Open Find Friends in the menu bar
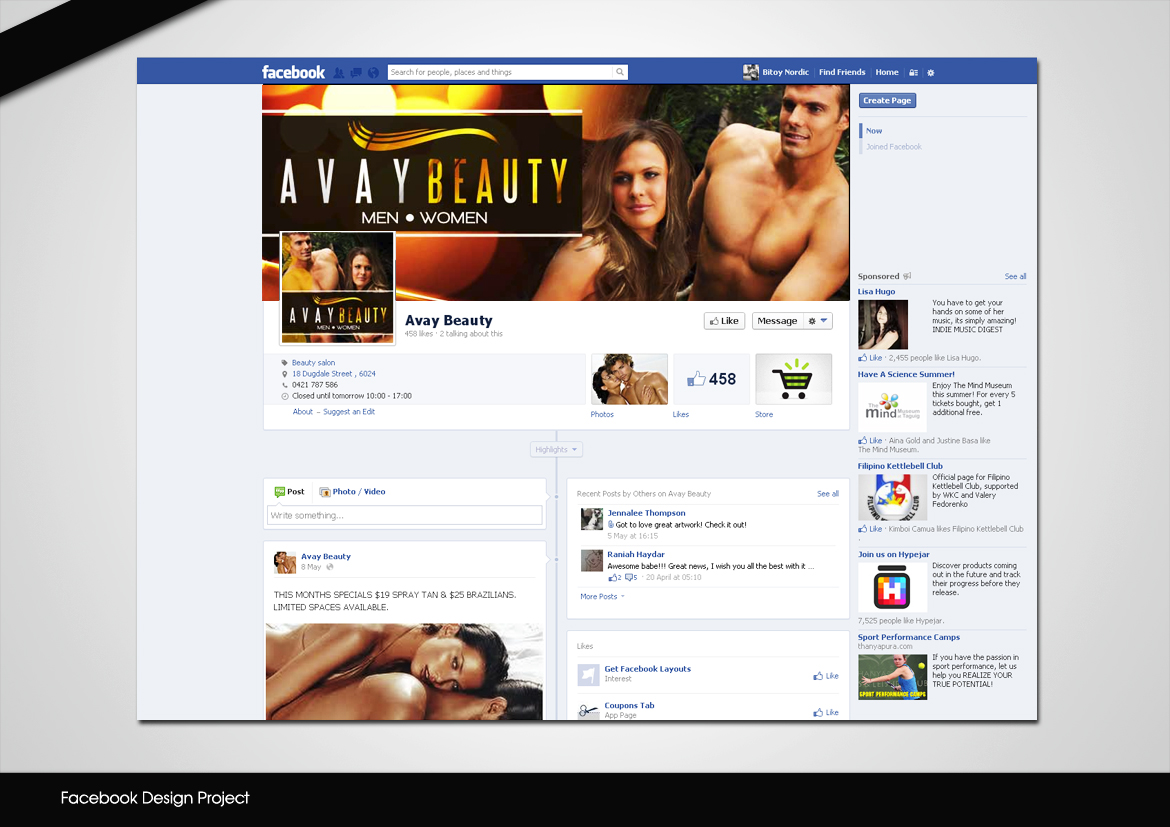 [842, 71]
